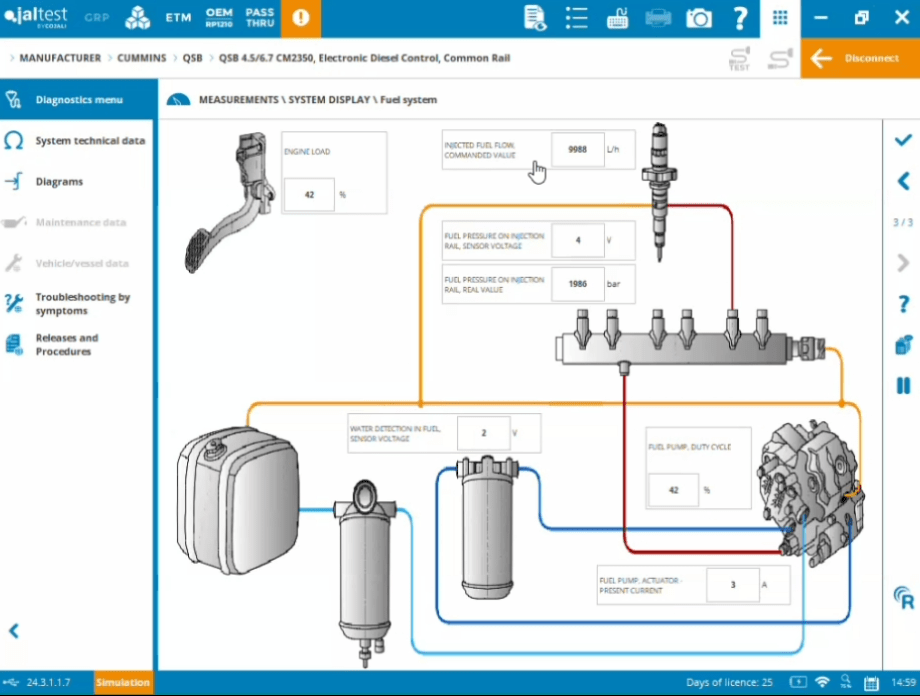920x696 pixels.
Task: Pause the live measurements
Action: coord(903,385)
